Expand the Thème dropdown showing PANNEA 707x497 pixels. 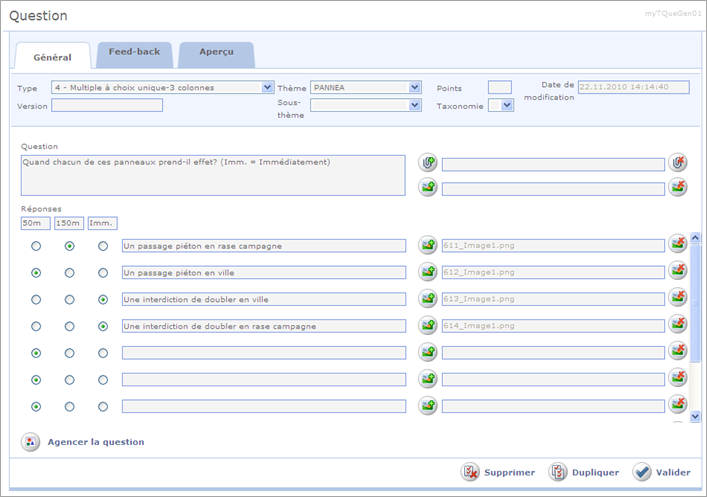pyautogui.click(x=415, y=88)
